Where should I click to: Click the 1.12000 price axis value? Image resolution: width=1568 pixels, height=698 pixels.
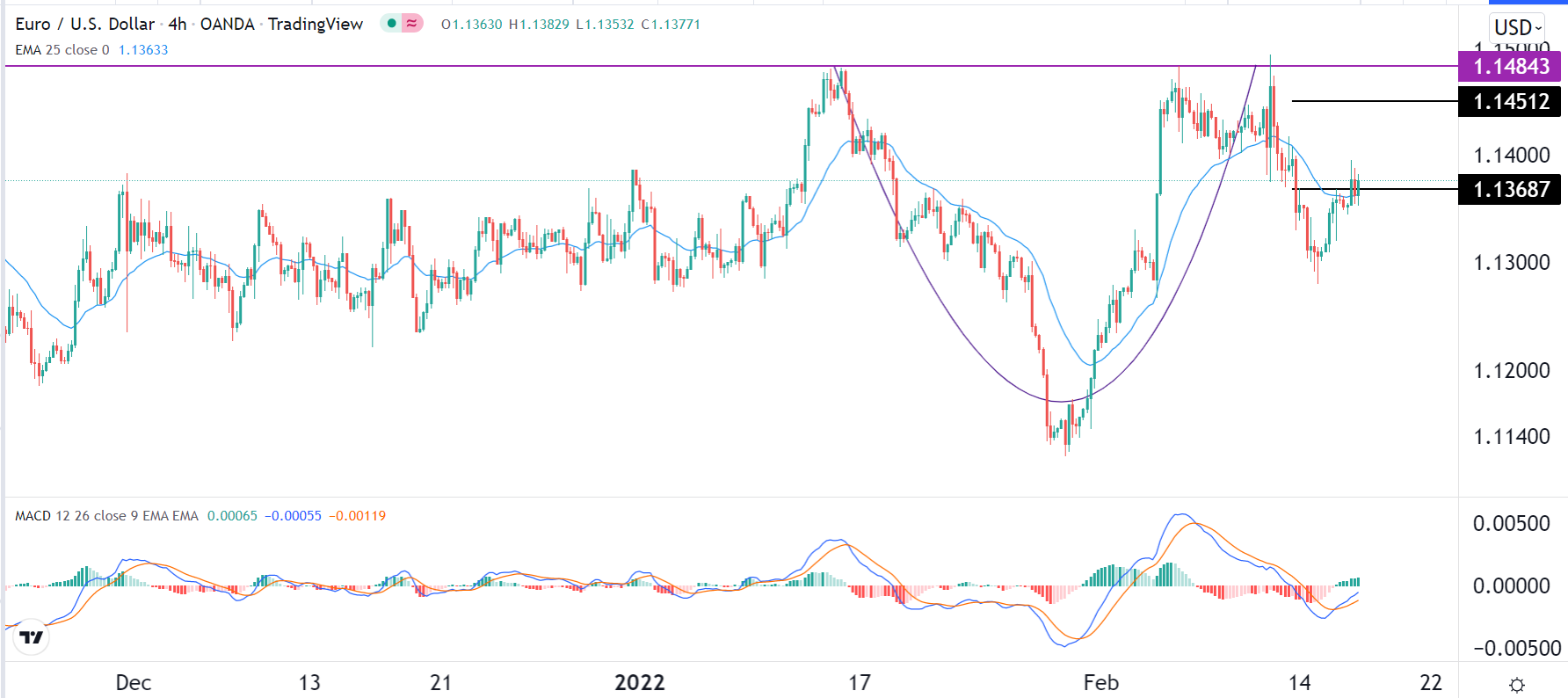(1512, 371)
